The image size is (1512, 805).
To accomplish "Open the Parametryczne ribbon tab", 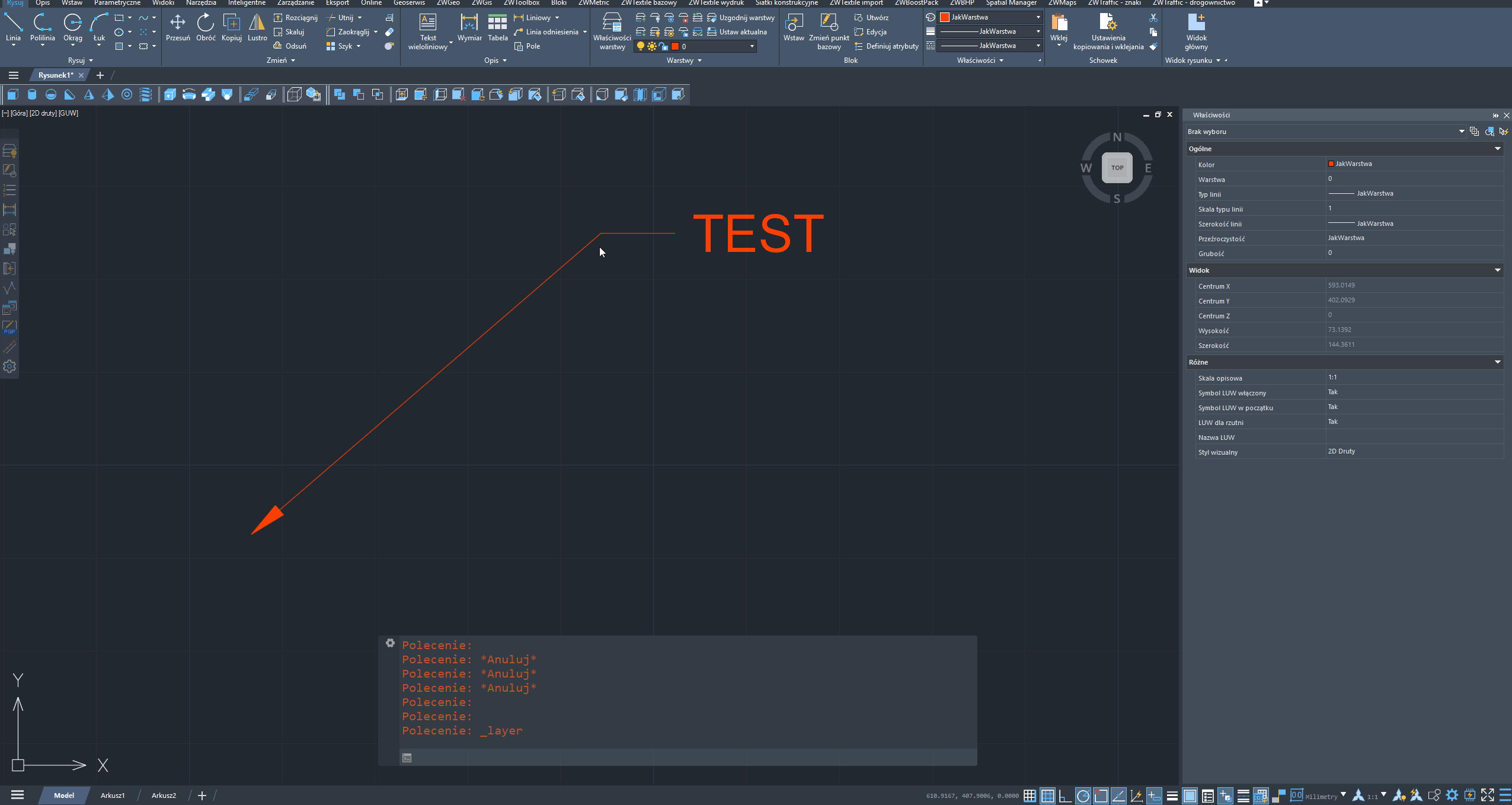I will click(x=117, y=3).
